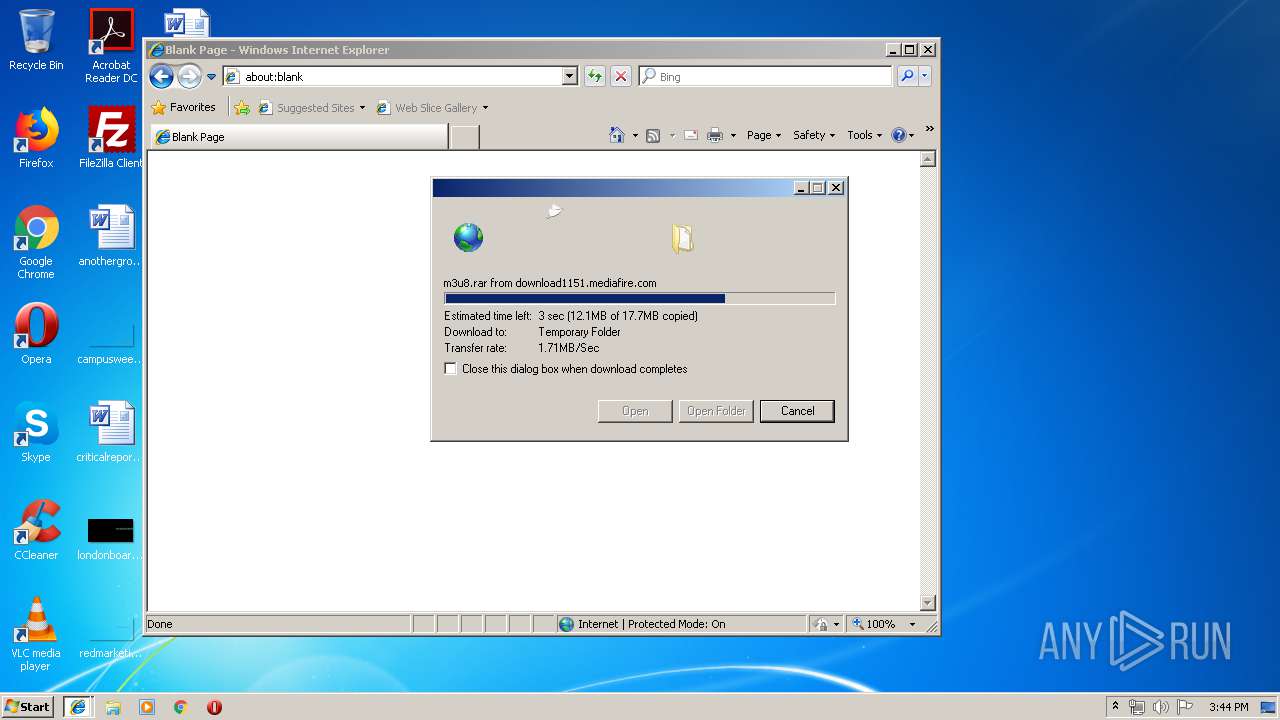Open the Skype desktop shortcut

coord(36,432)
